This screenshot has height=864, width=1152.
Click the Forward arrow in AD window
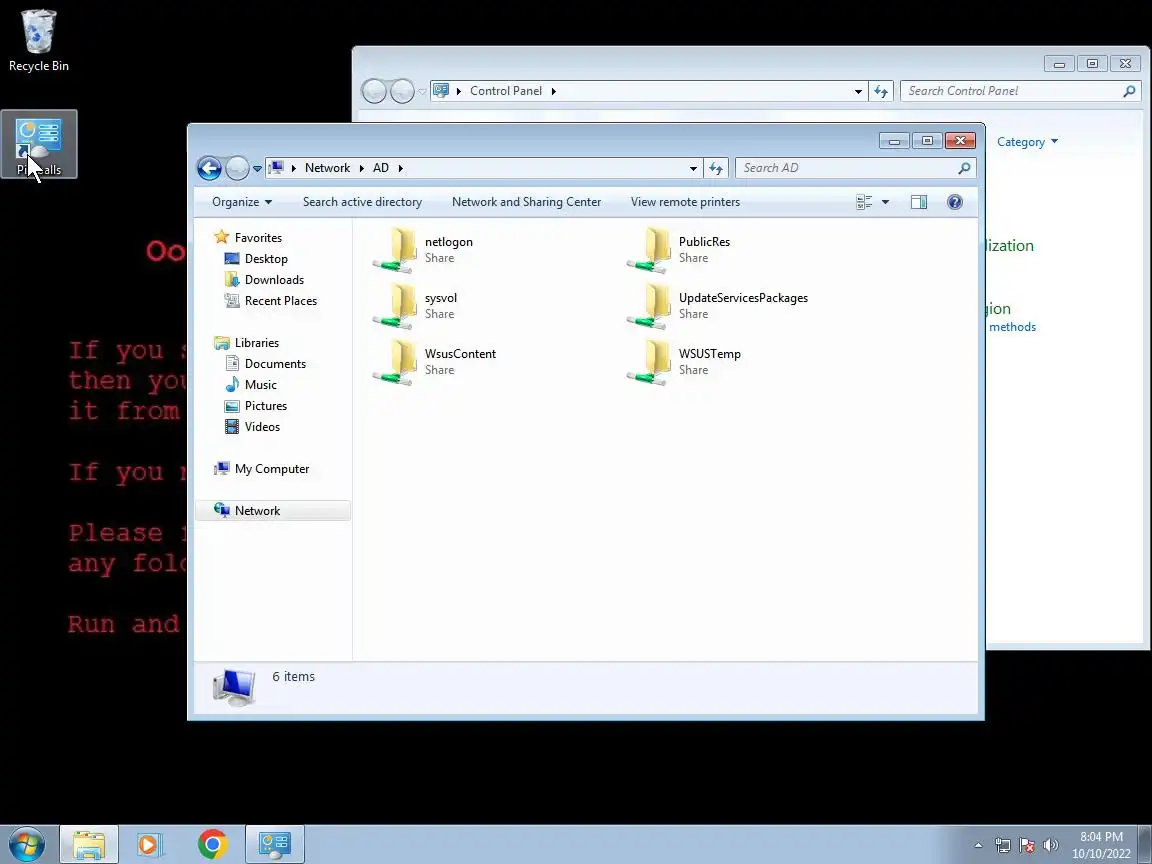pos(237,168)
